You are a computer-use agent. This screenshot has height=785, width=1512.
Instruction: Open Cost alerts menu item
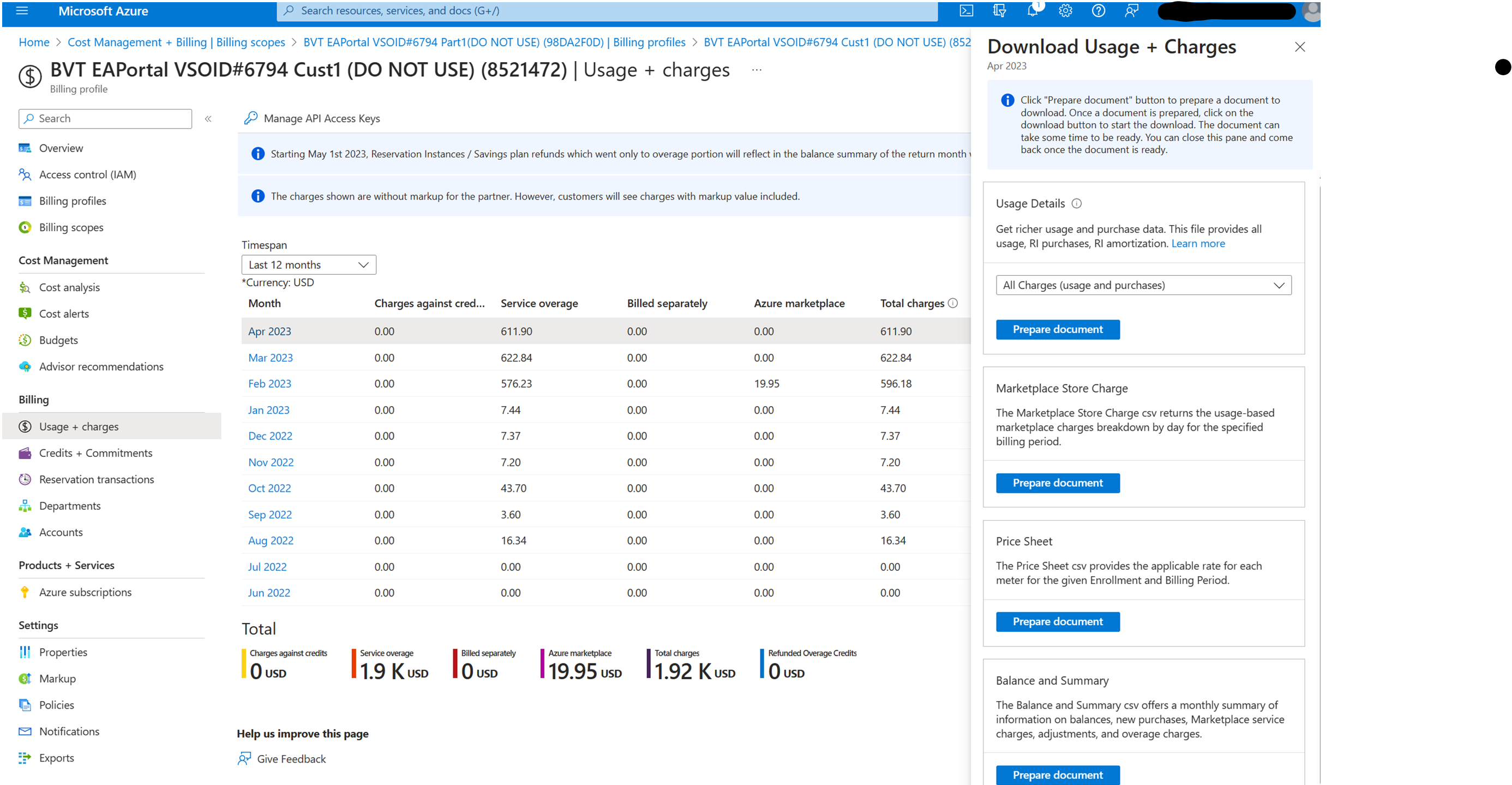coord(64,313)
